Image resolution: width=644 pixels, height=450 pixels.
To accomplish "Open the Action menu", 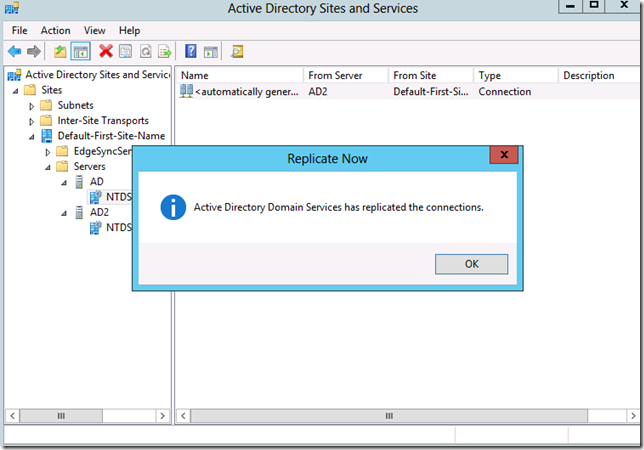I will 55,30.
